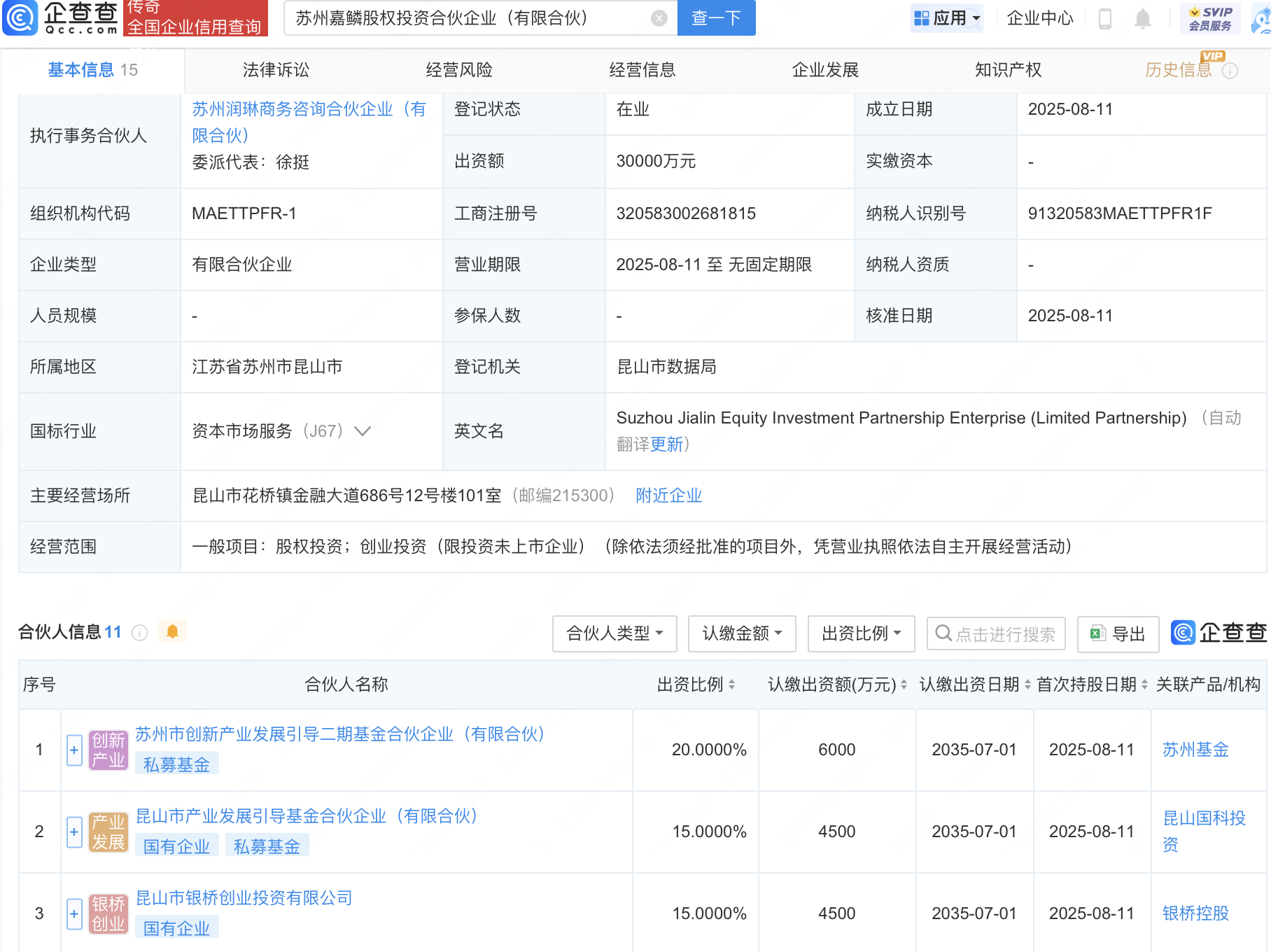Click the Qichacha logo icon

(x=21, y=17)
